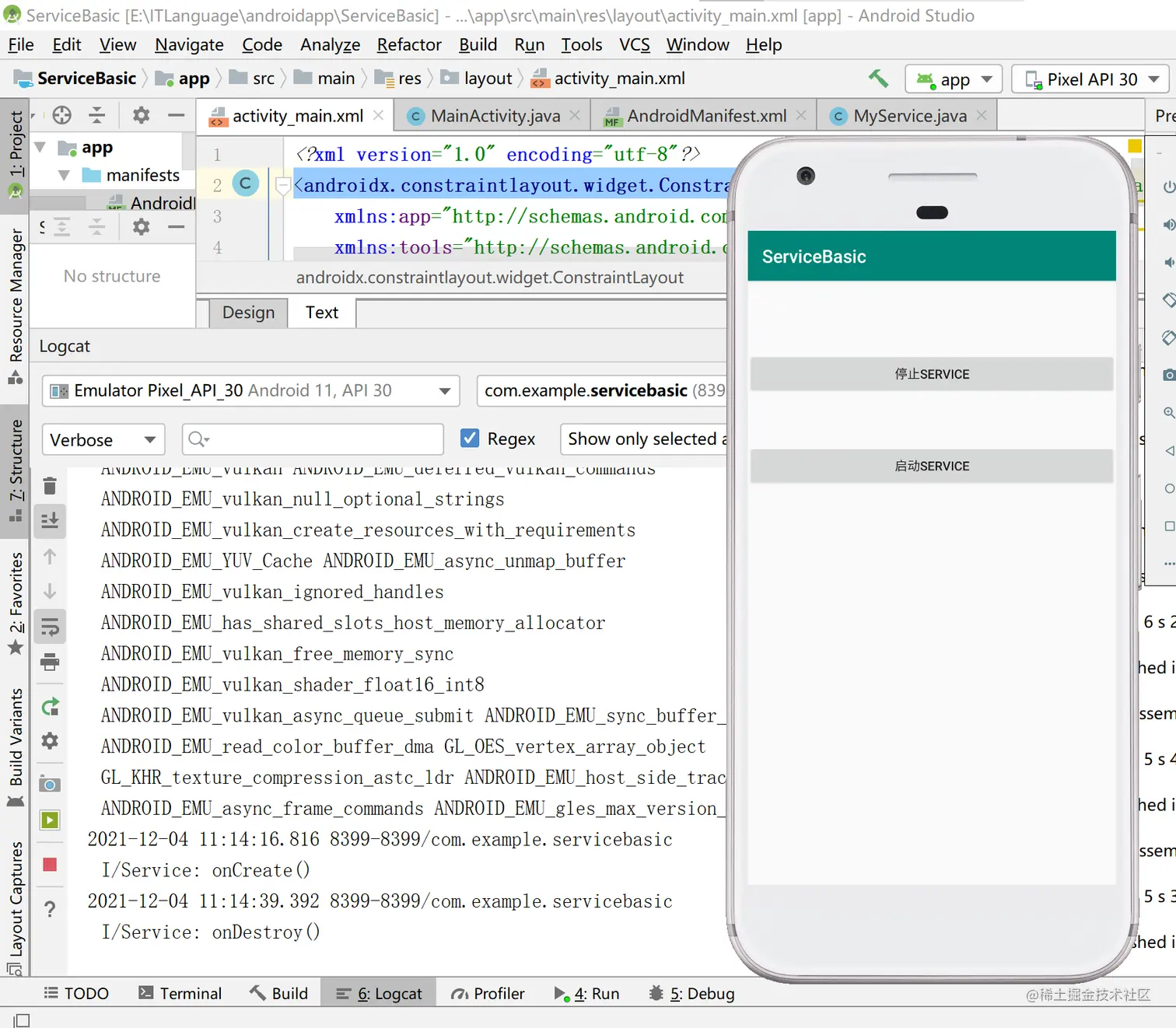Open the Profiler tool window

tap(488, 993)
